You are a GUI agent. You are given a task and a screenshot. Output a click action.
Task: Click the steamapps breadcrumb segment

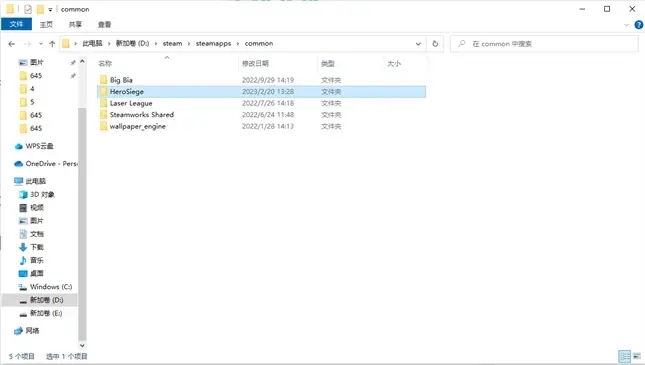point(213,44)
